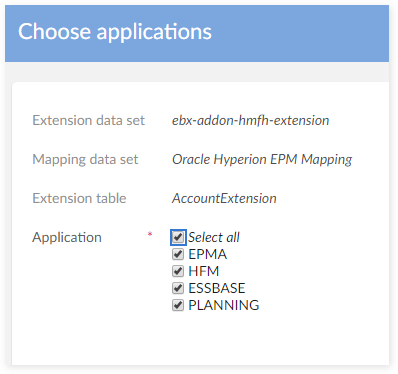Click the Mapping data set label

click(85, 159)
